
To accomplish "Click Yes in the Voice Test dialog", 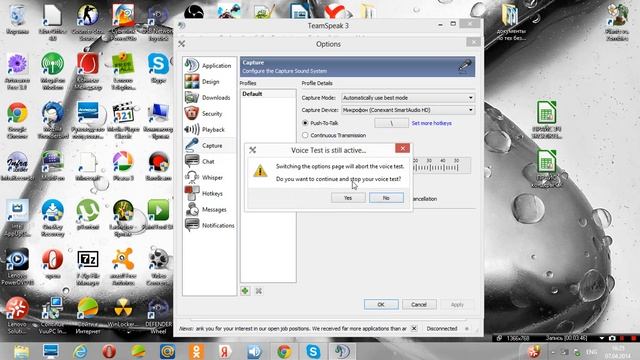I will coord(348,198).
